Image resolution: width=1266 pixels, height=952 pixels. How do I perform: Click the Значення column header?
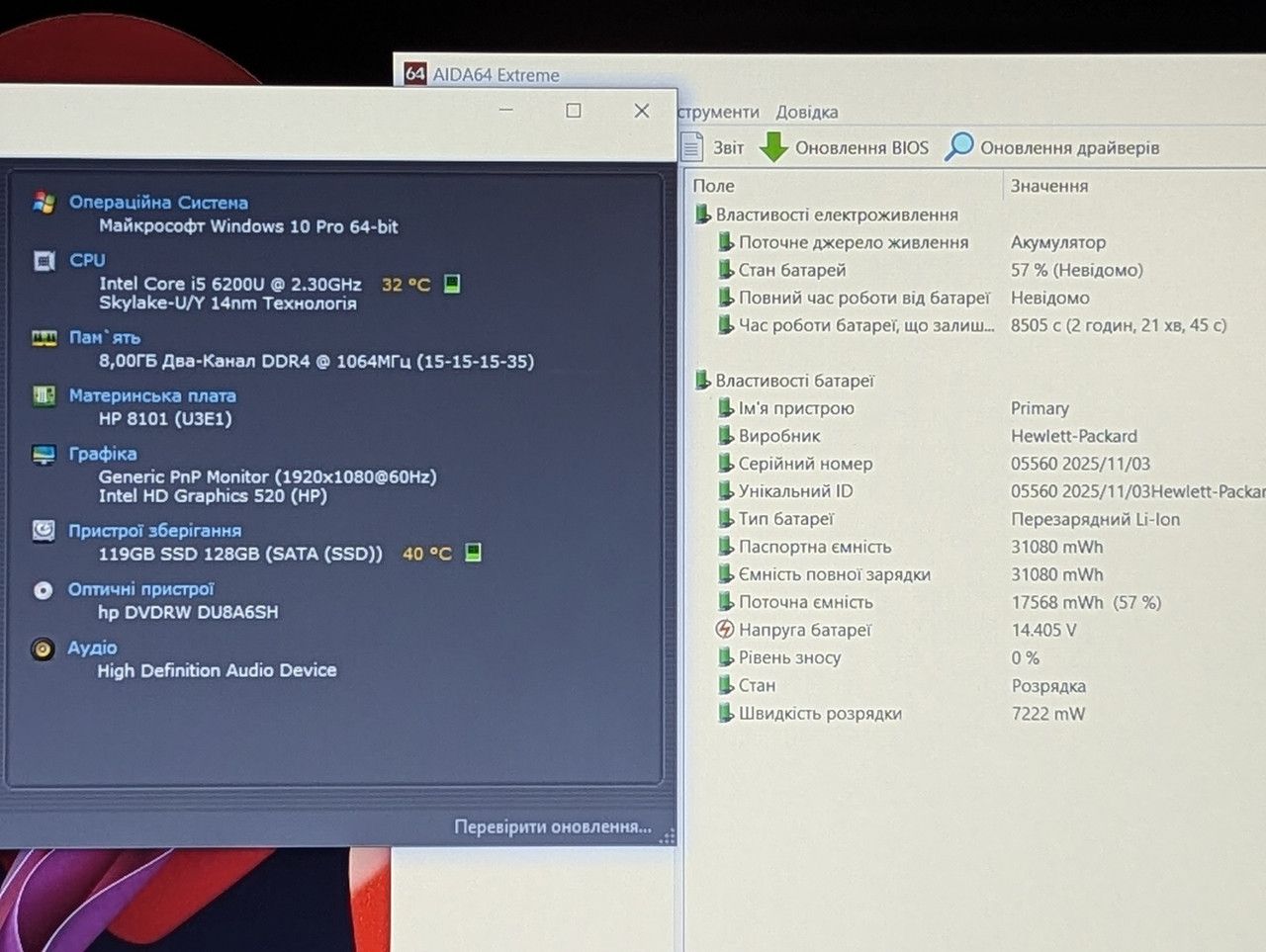(1049, 186)
